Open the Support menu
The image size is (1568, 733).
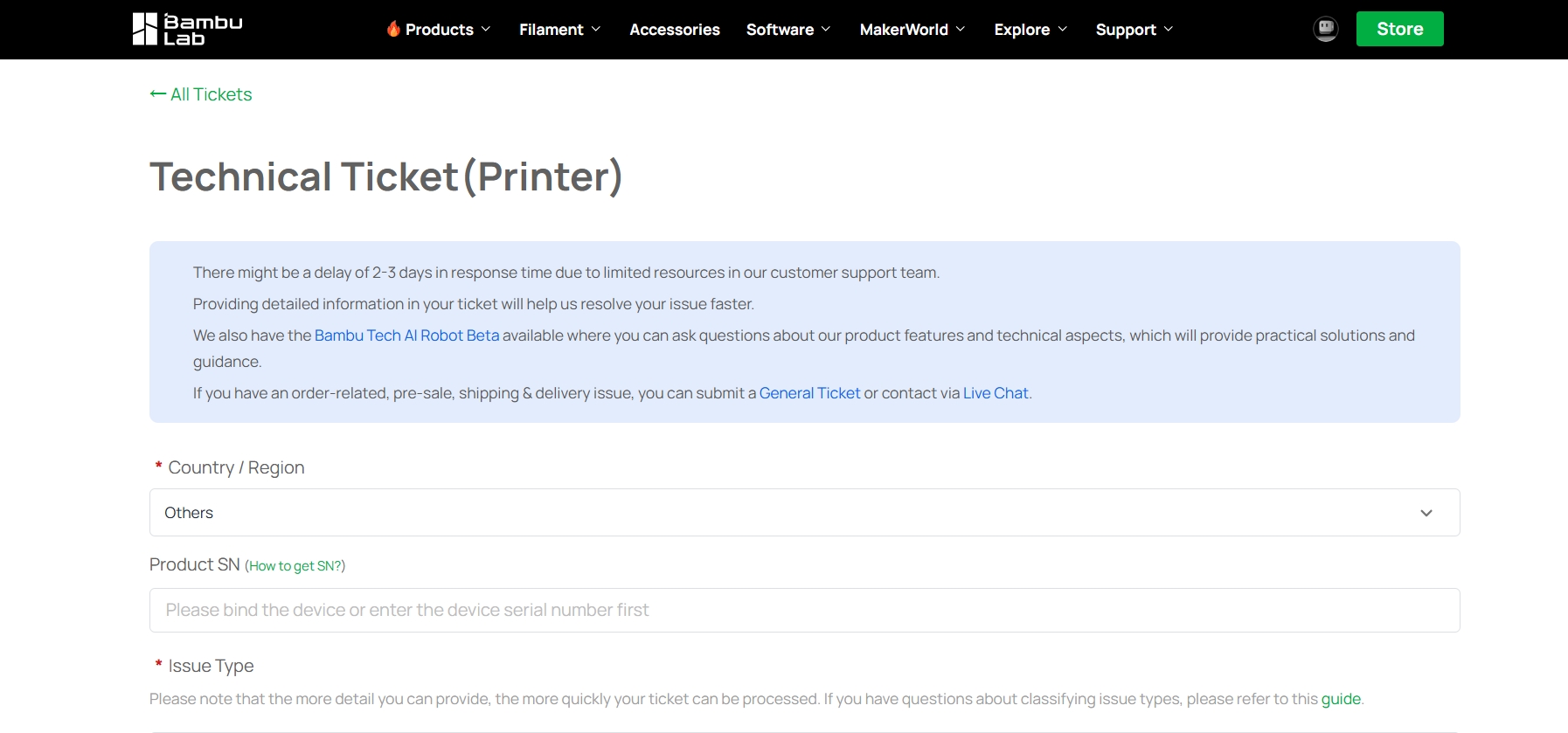tap(1134, 30)
